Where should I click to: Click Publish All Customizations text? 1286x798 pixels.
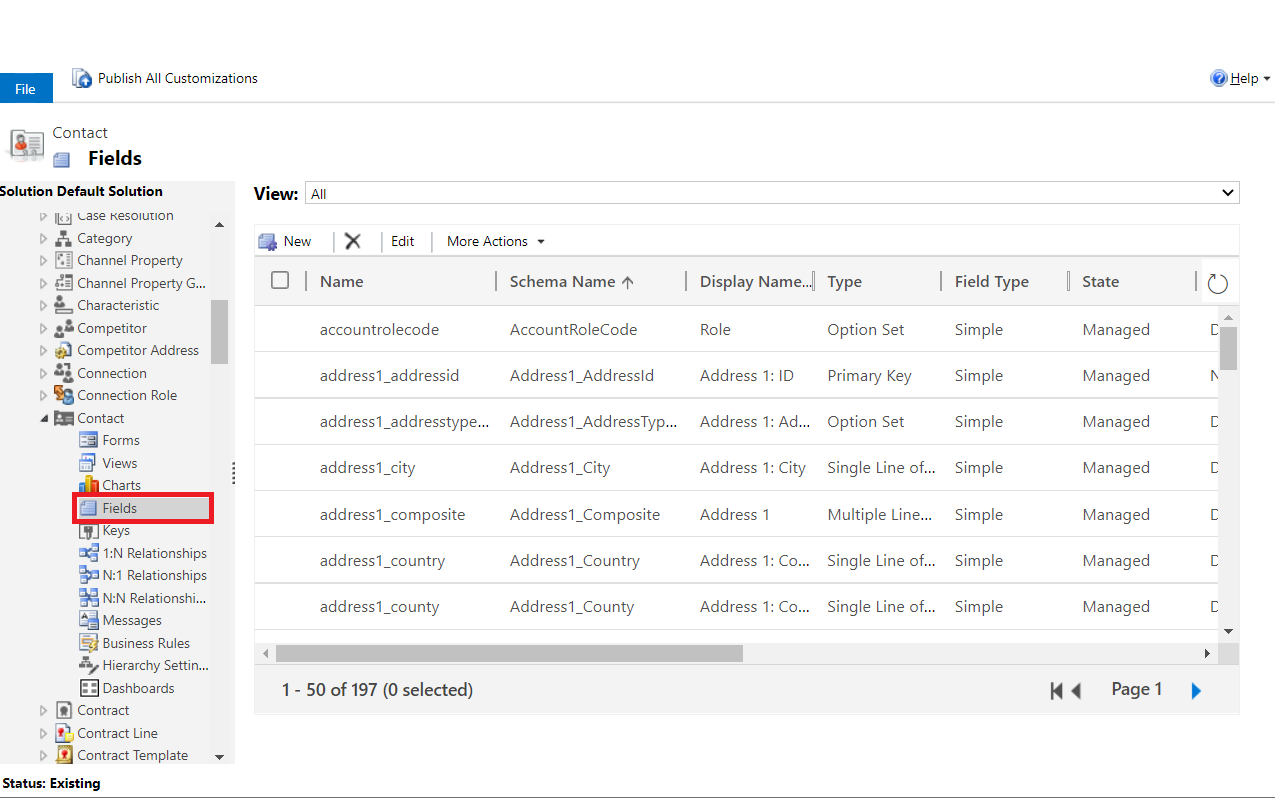point(178,78)
